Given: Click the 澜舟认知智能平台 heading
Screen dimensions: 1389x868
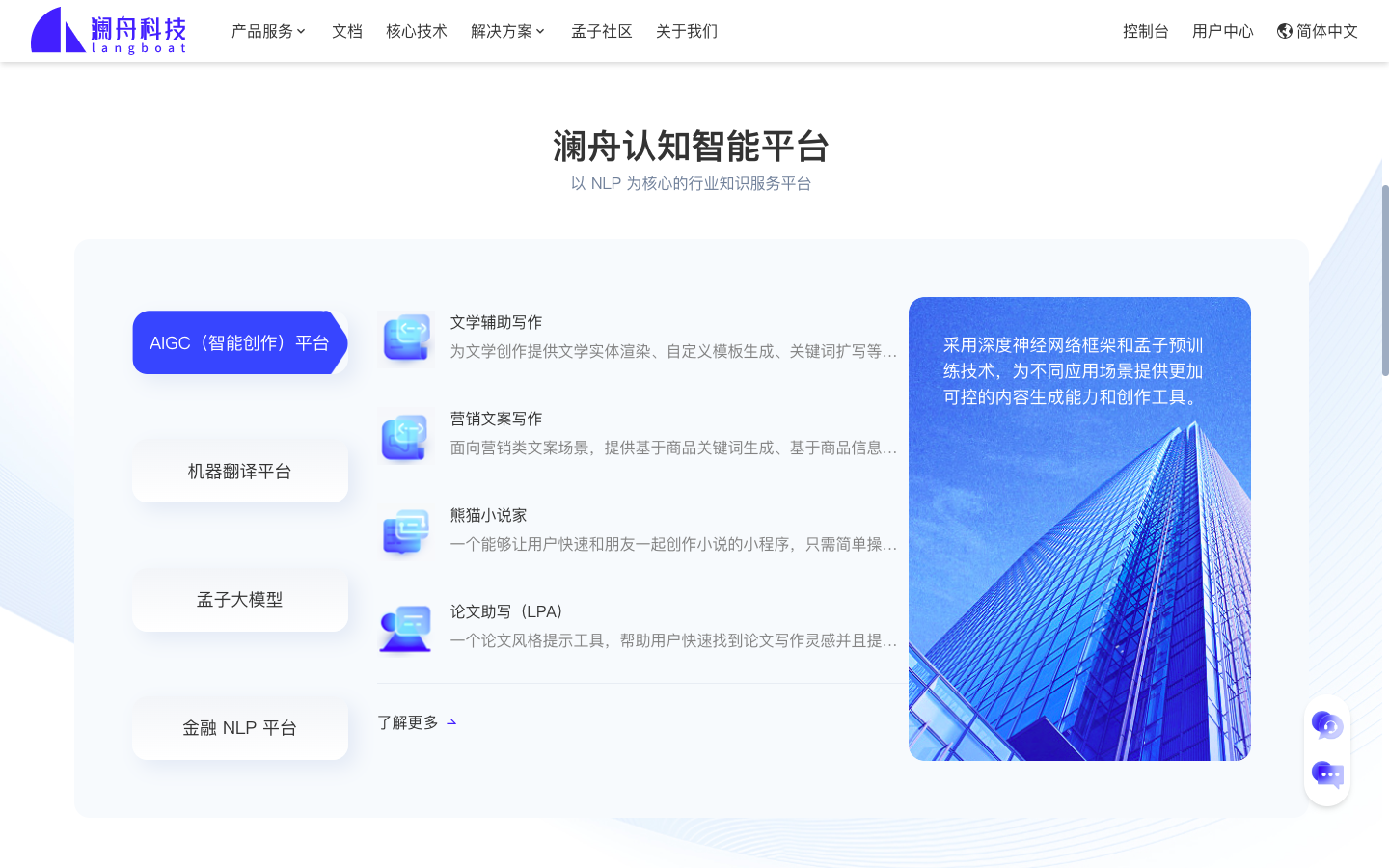Looking at the screenshot, I should click(x=692, y=147).
